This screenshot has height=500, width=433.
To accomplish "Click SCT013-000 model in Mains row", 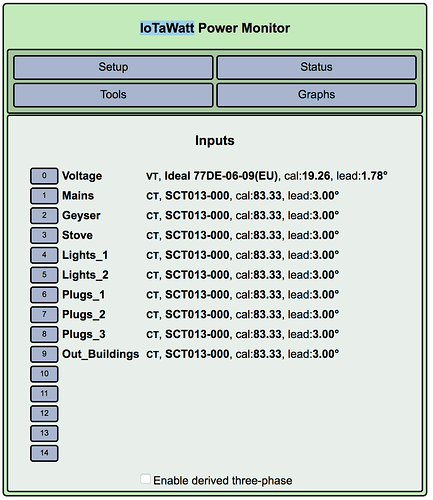I will coord(197,196).
